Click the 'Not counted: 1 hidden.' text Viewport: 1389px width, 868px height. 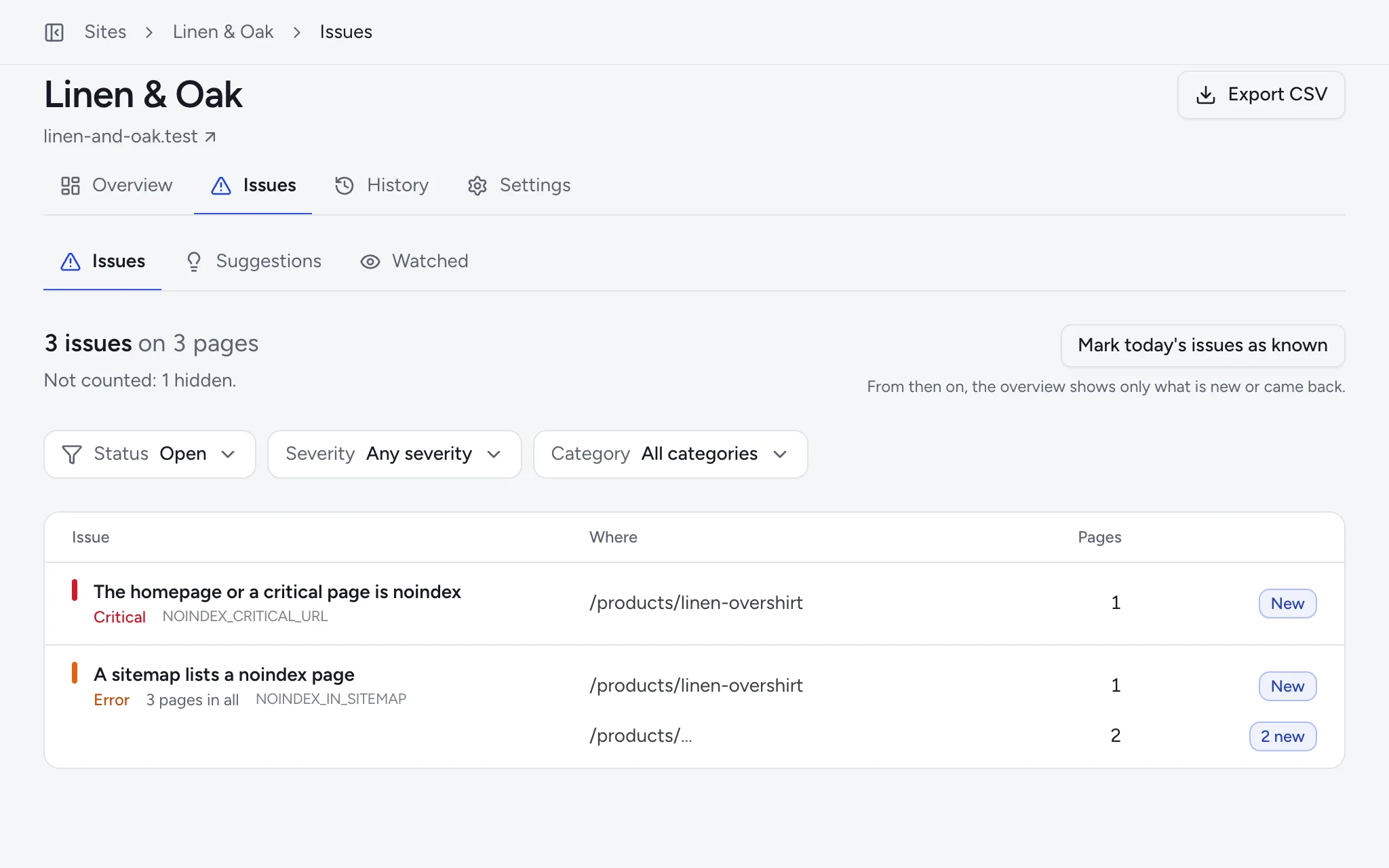[140, 380]
